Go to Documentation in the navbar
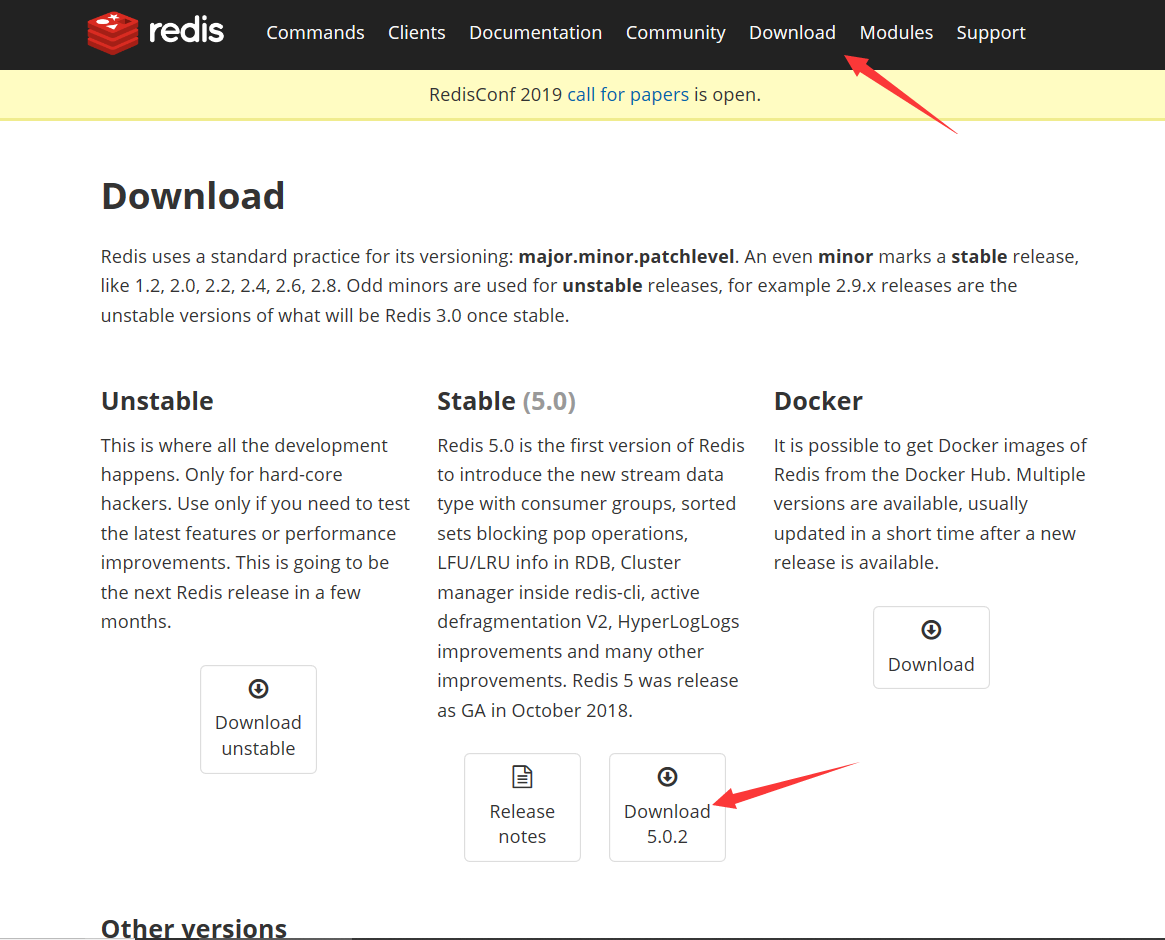The width and height of the screenshot is (1165, 940). click(x=536, y=33)
